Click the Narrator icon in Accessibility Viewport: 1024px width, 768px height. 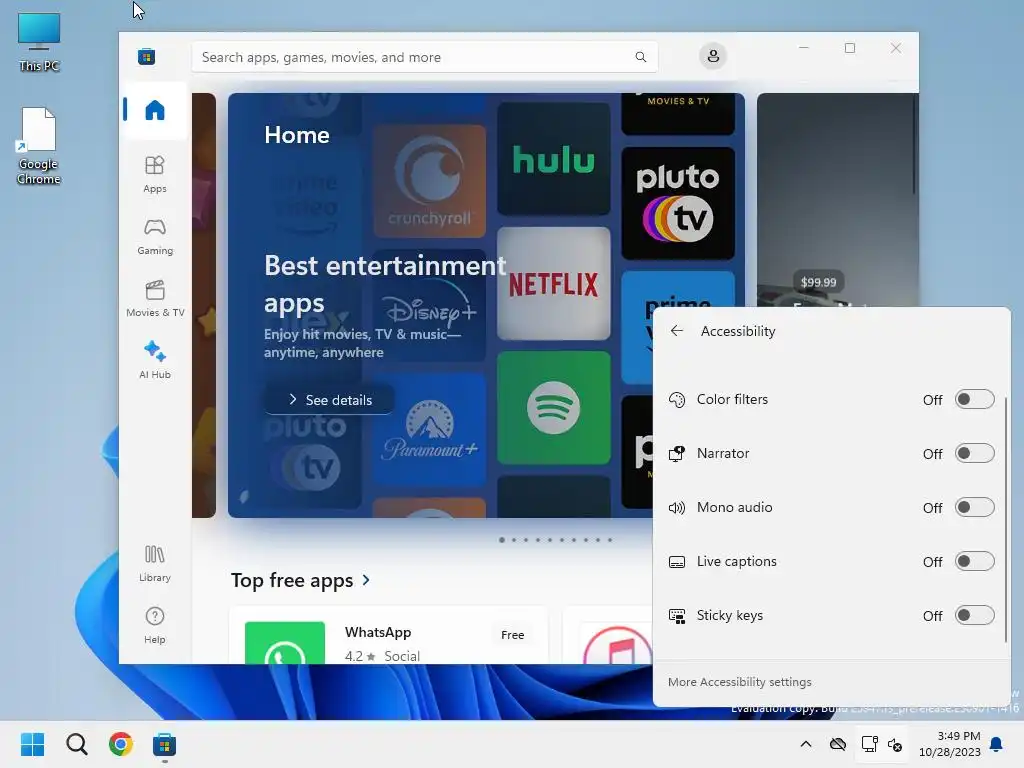coord(677,454)
